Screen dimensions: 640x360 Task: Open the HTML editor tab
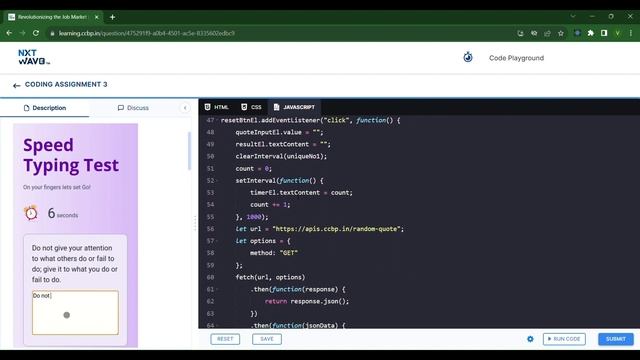[216, 107]
